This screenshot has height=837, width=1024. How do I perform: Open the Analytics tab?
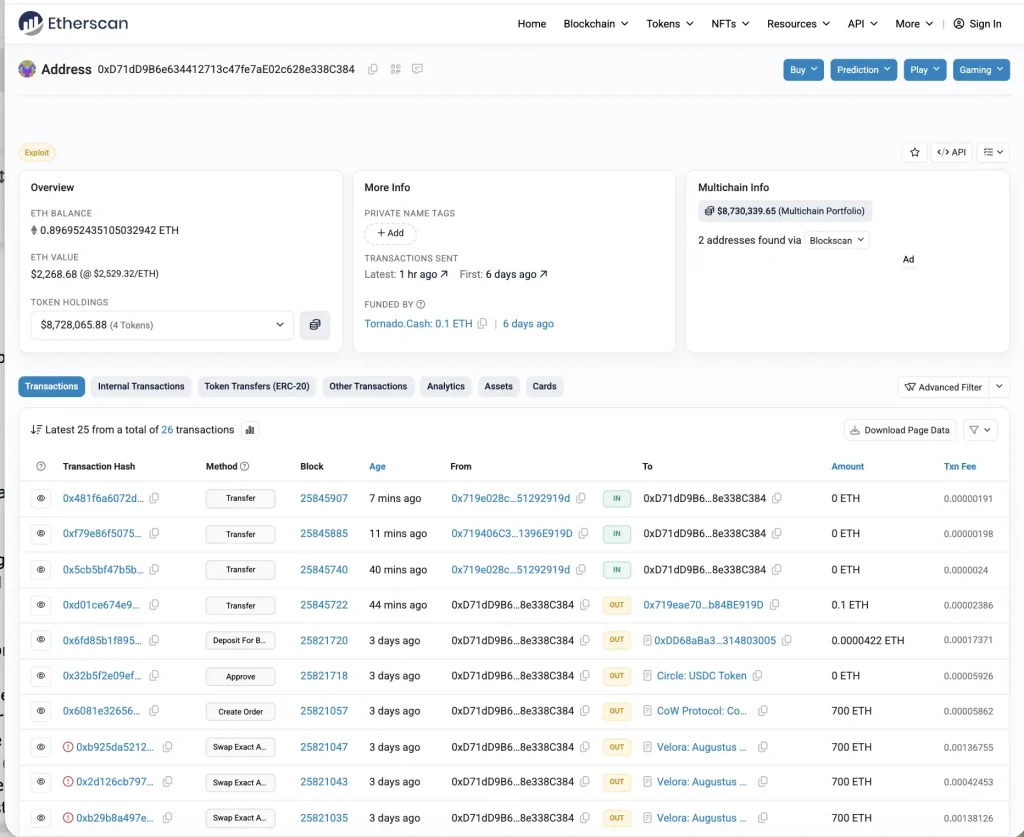[445, 387]
